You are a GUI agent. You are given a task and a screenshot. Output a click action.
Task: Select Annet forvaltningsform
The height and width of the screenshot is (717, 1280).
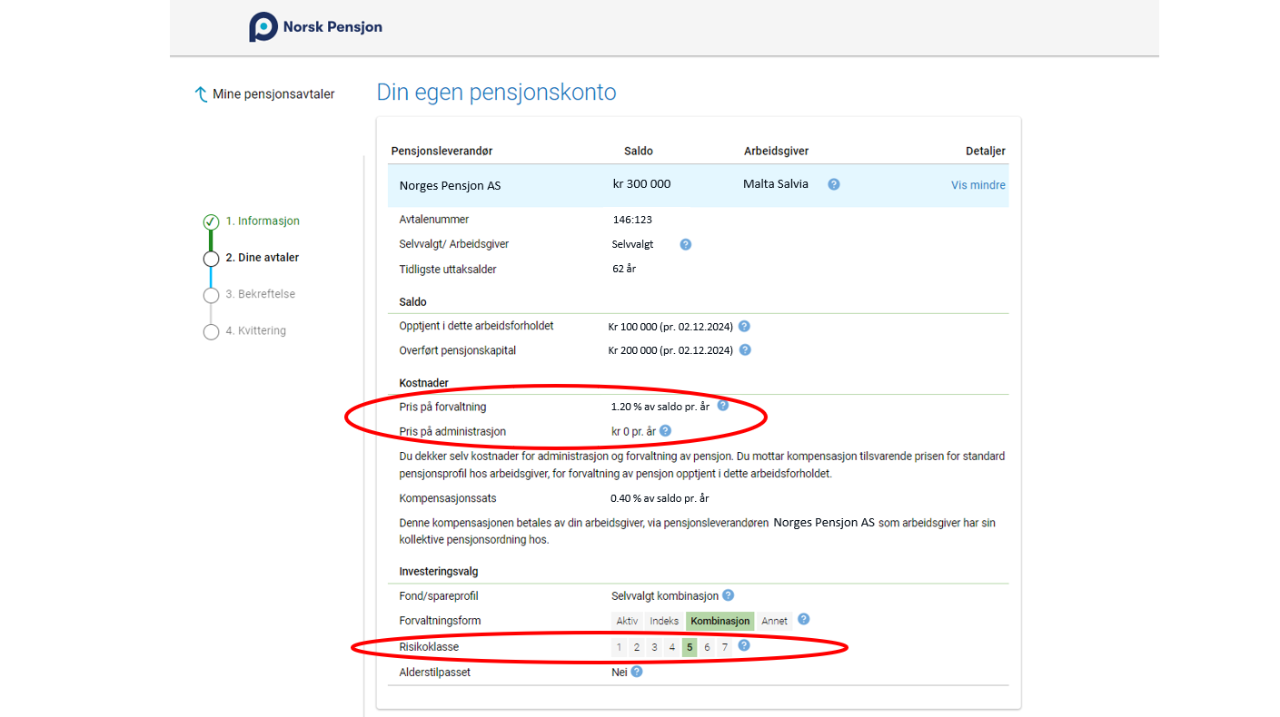point(774,621)
